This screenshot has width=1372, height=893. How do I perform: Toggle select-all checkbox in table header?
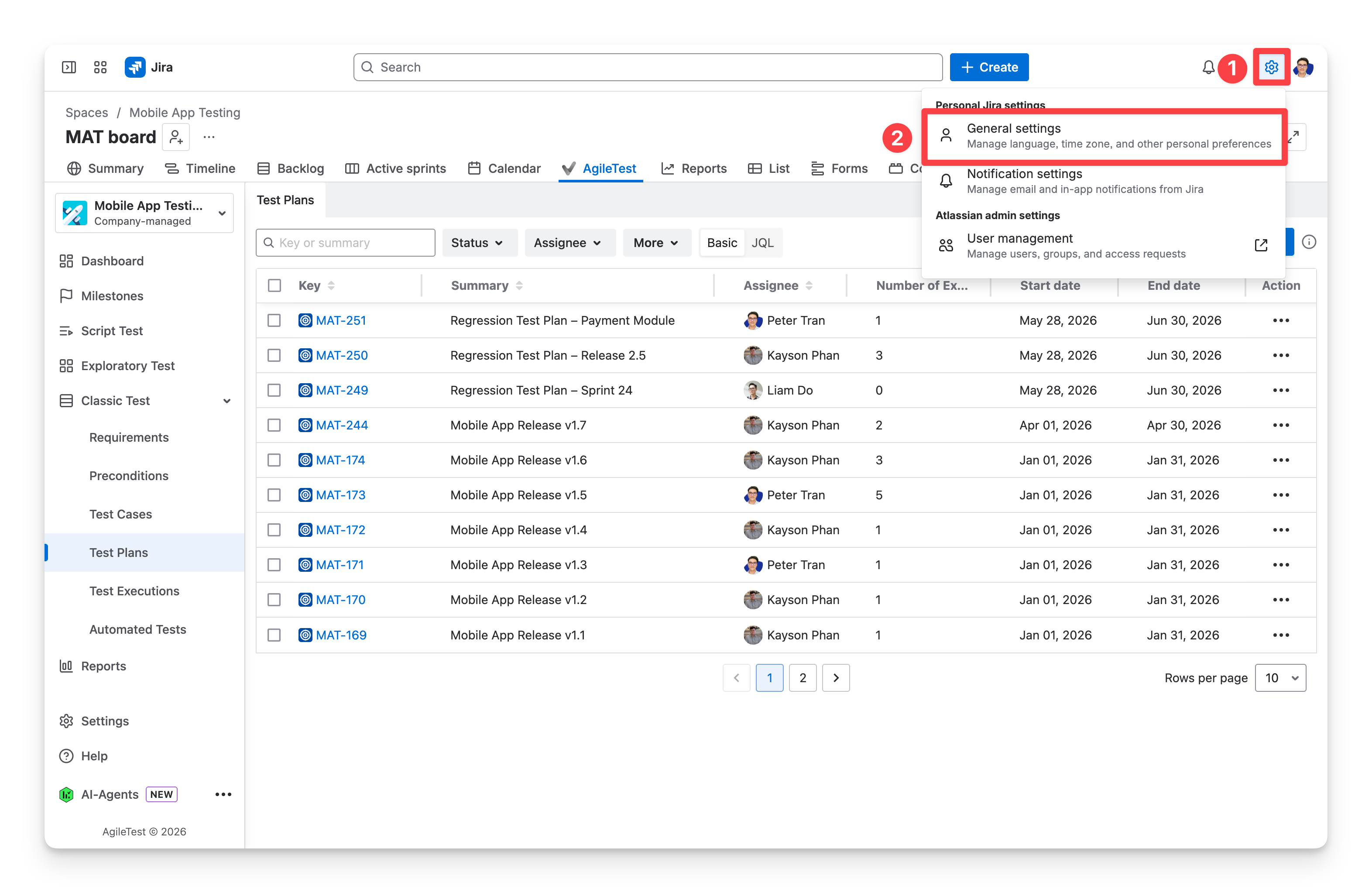click(x=274, y=286)
